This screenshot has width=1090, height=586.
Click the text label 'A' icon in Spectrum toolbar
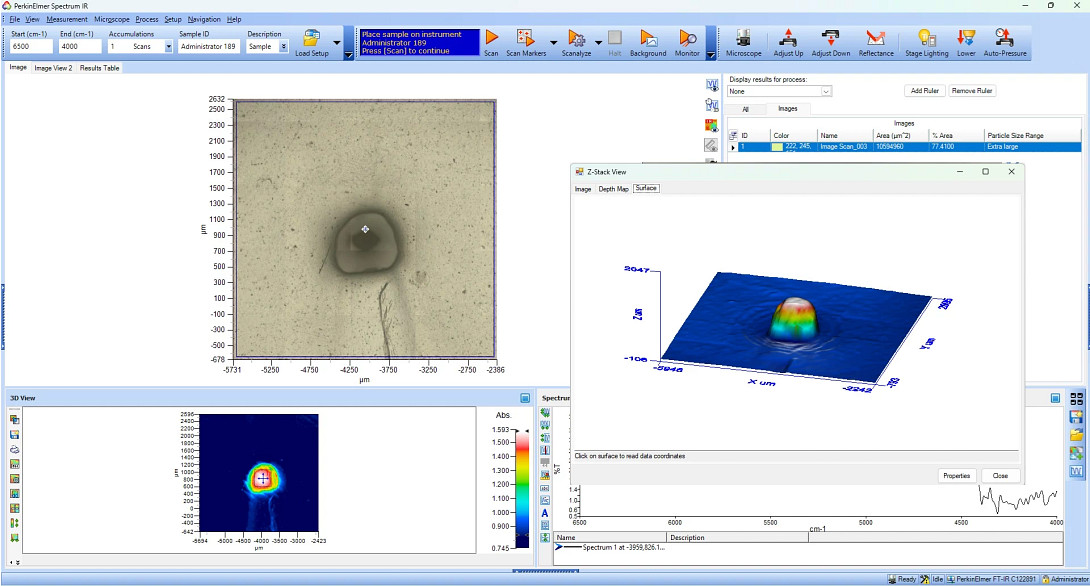[545, 513]
